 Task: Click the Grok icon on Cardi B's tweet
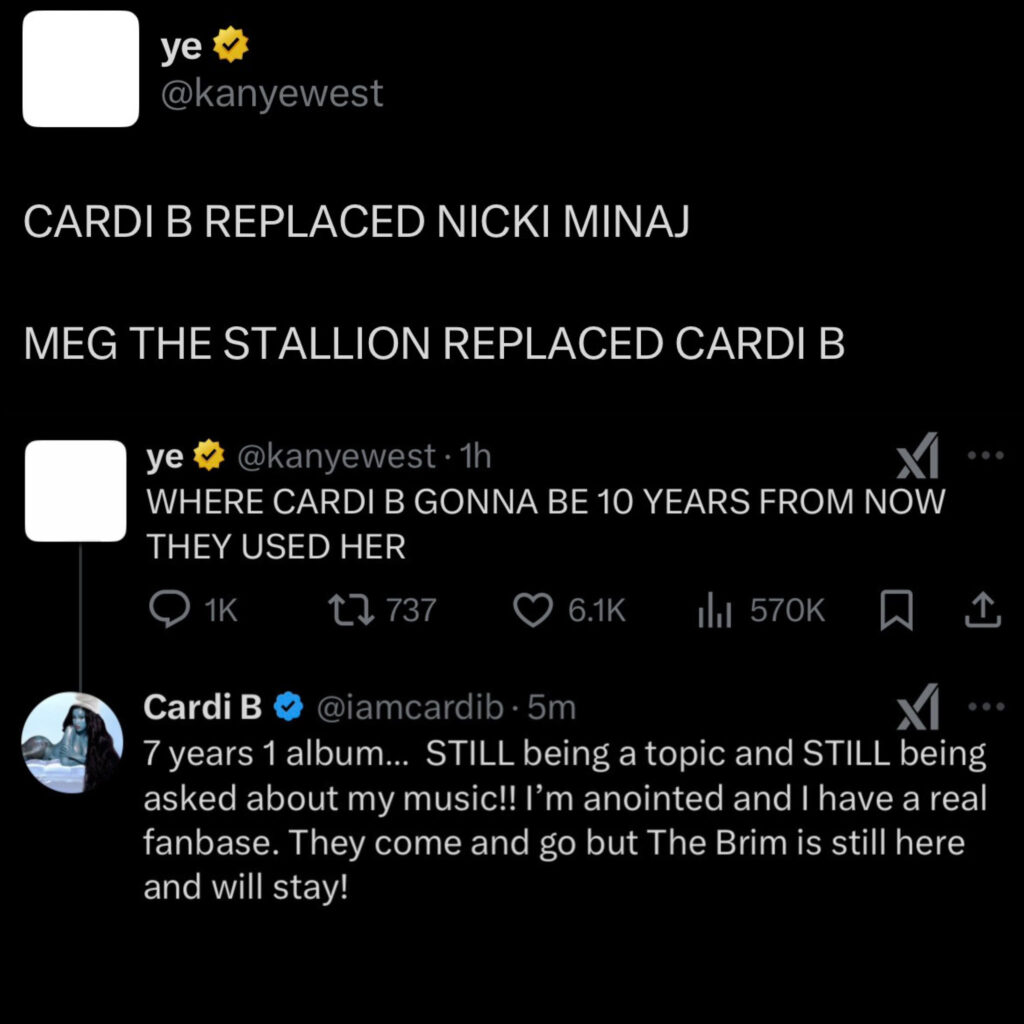click(917, 707)
